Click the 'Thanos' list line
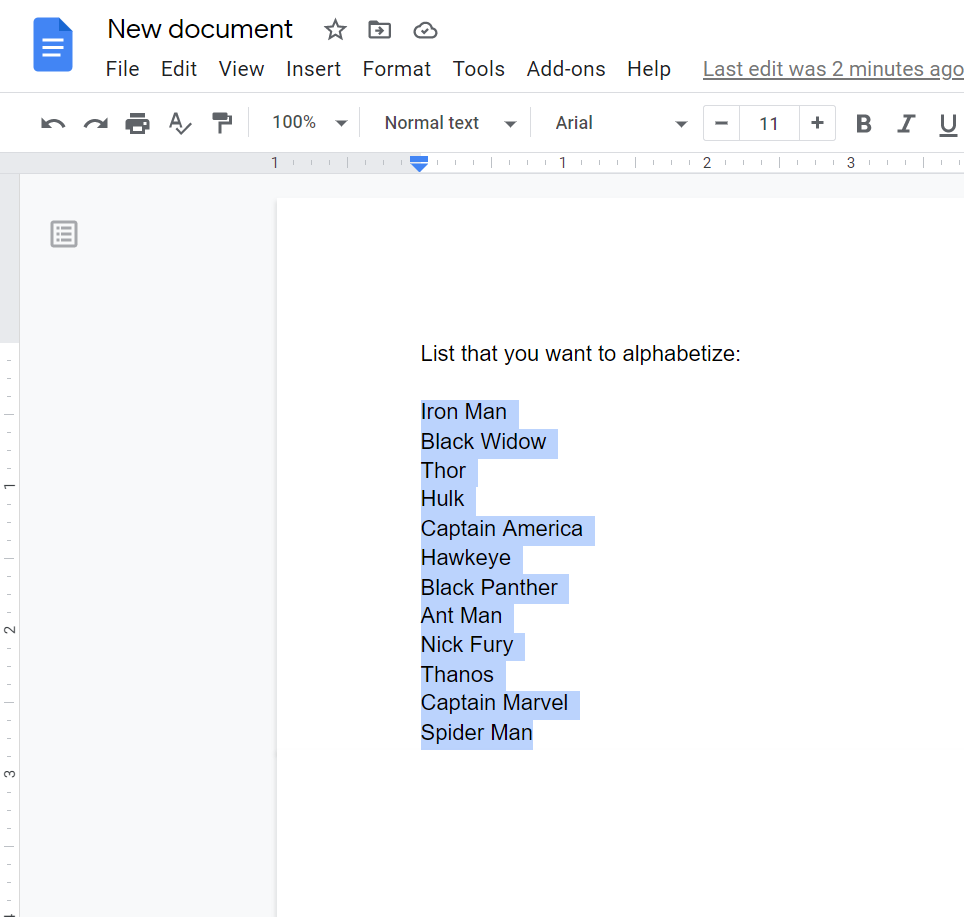The image size is (964, 917). pyautogui.click(x=457, y=675)
